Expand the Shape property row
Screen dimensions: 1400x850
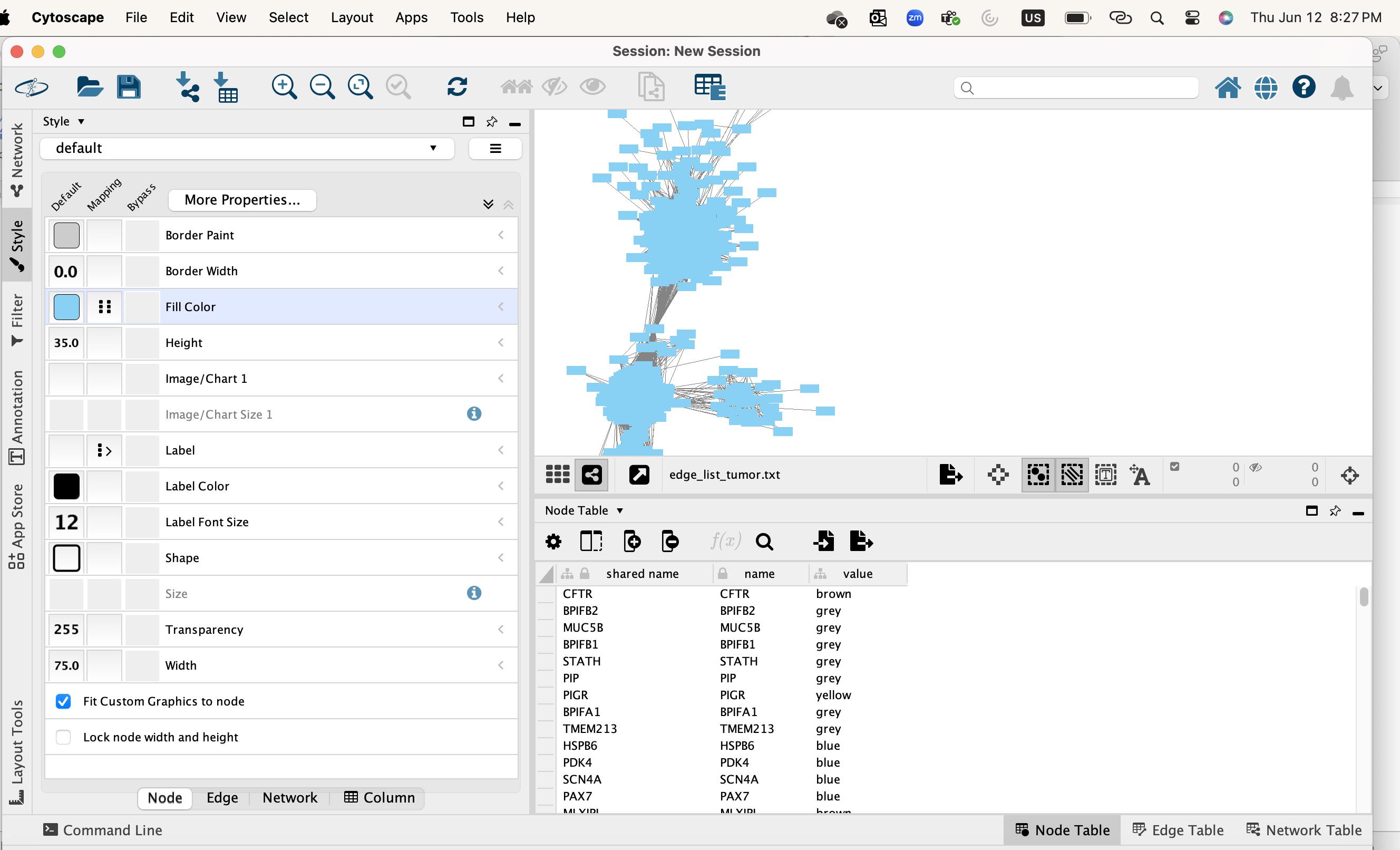tap(501, 557)
